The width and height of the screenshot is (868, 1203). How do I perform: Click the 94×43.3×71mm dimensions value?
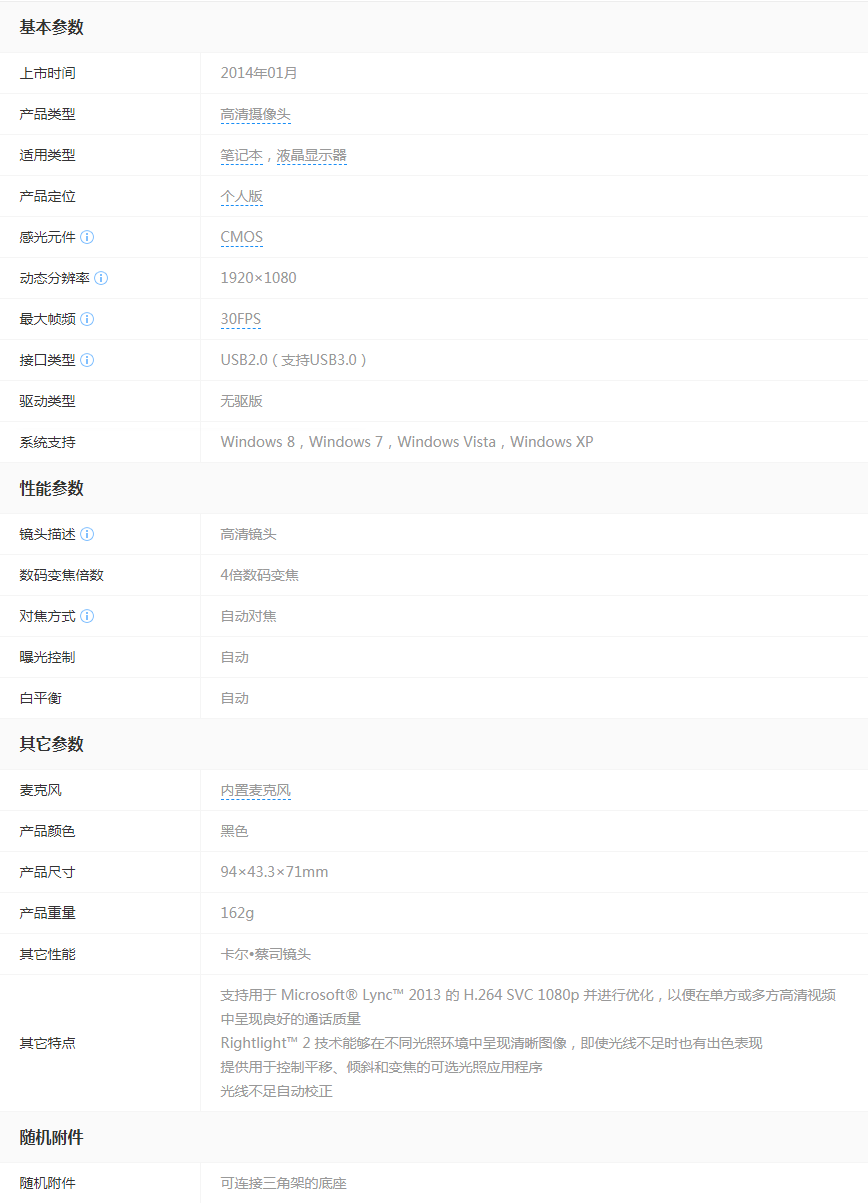[x=274, y=872]
